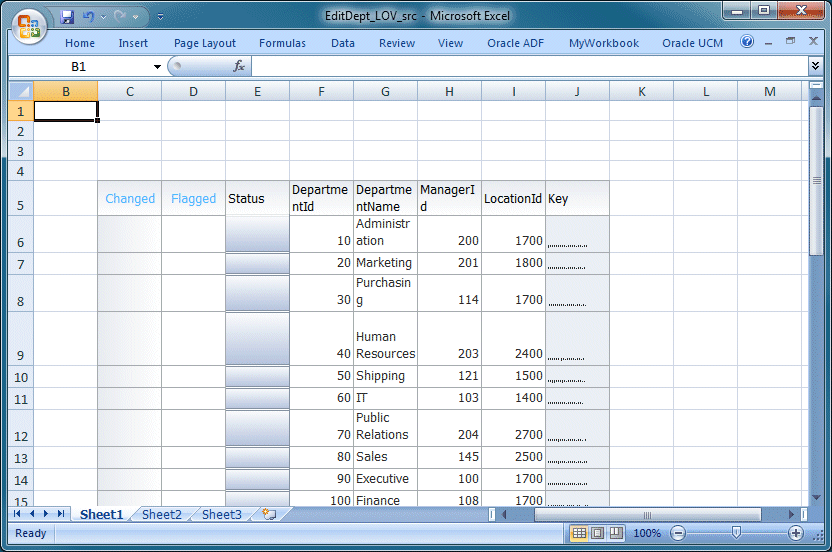Screen dimensions: 832x552
Task: Select all cells with the corner button
Action: [x=21, y=91]
